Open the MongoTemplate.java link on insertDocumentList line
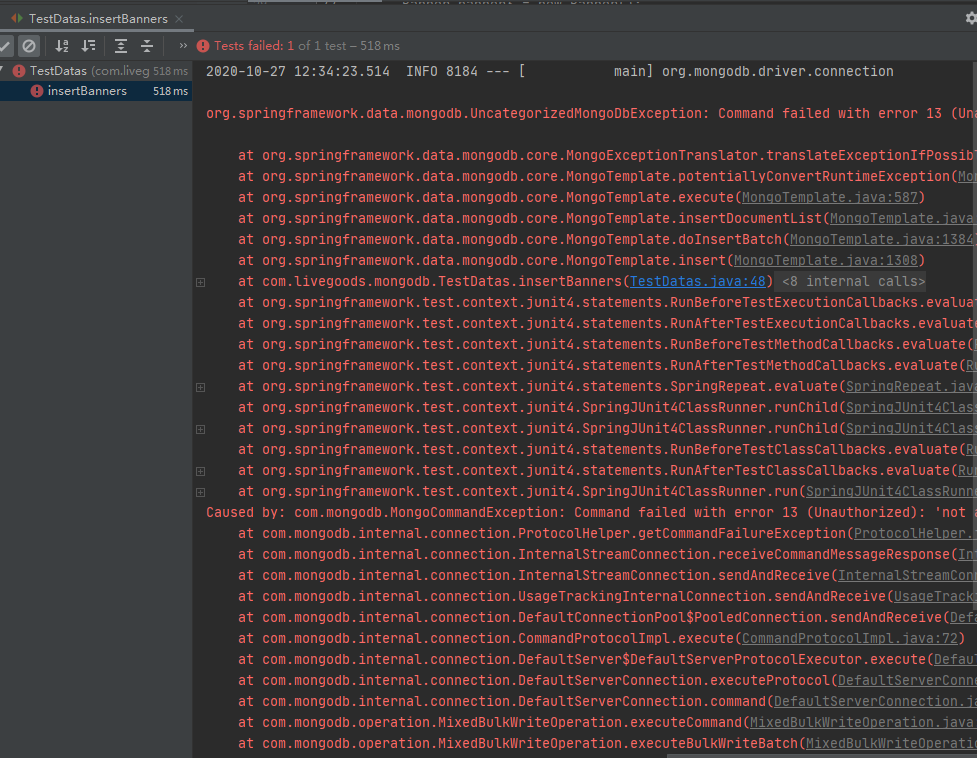 click(903, 219)
